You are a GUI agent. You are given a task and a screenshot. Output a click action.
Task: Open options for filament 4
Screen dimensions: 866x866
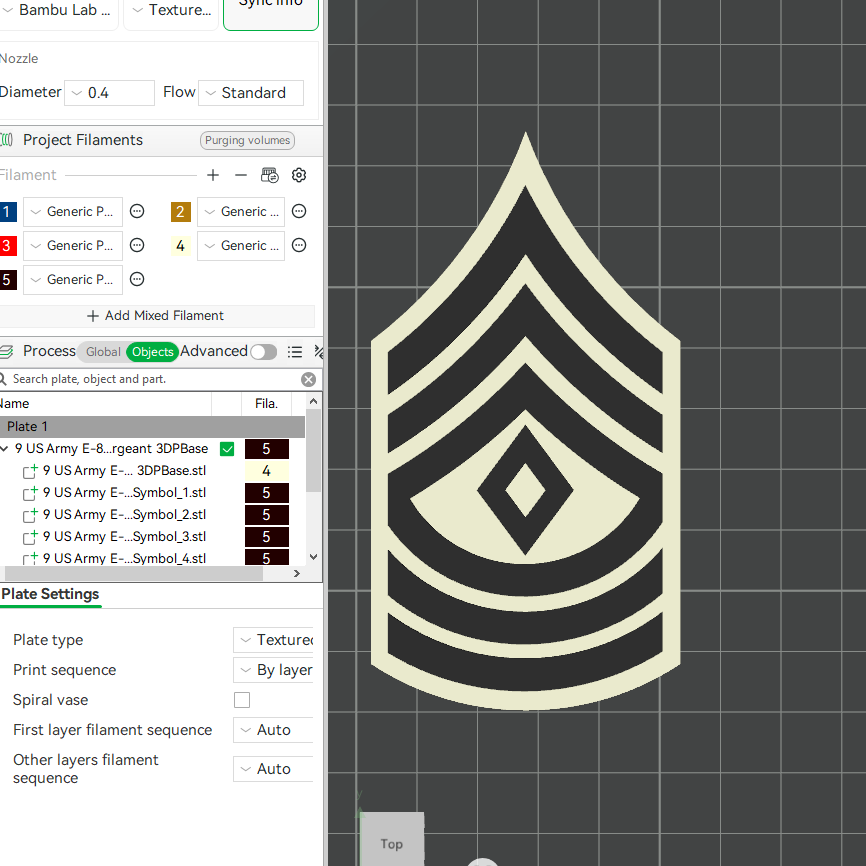299,245
